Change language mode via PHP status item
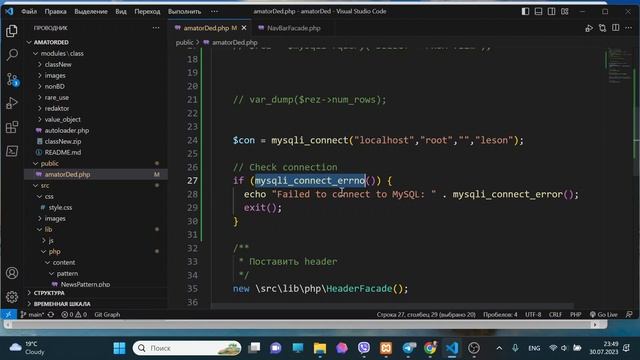This screenshot has width=640, height=360. [576, 314]
